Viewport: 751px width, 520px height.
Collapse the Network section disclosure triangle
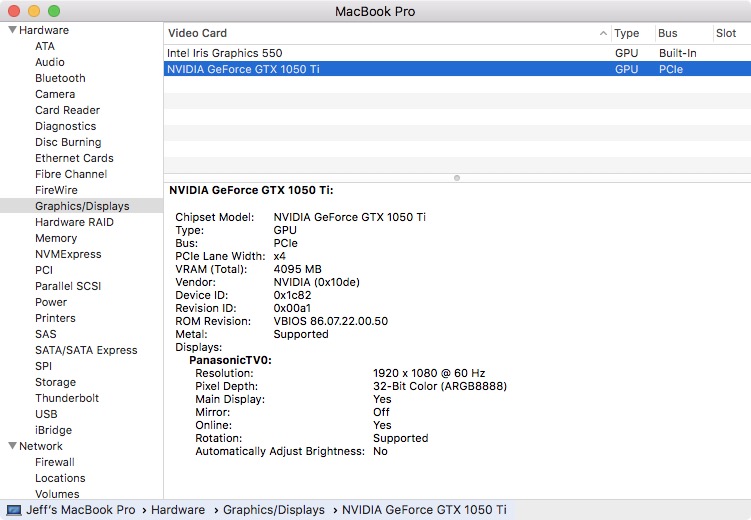pyautogui.click(x=12, y=446)
